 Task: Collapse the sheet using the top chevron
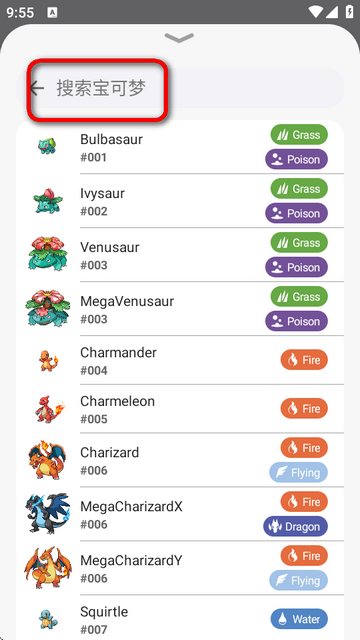[x=180, y=38]
